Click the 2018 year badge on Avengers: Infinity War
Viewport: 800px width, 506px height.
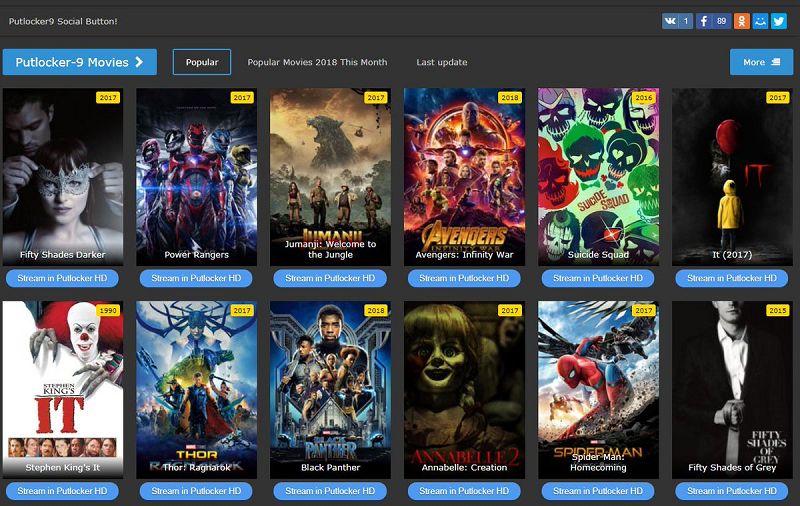(x=510, y=97)
